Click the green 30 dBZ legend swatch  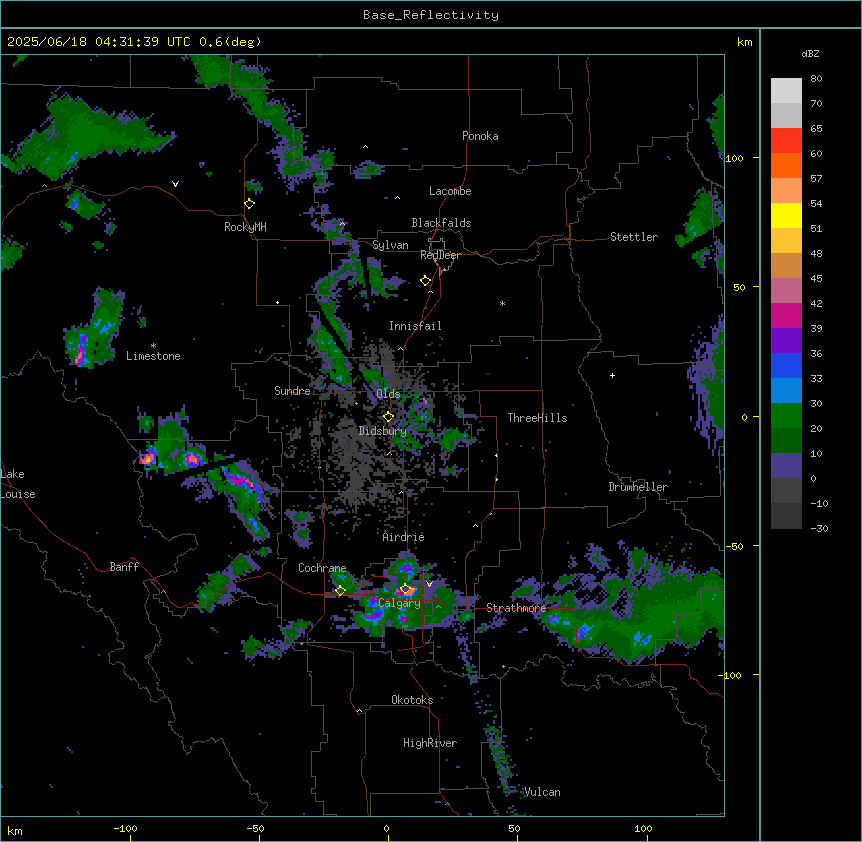pos(786,416)
